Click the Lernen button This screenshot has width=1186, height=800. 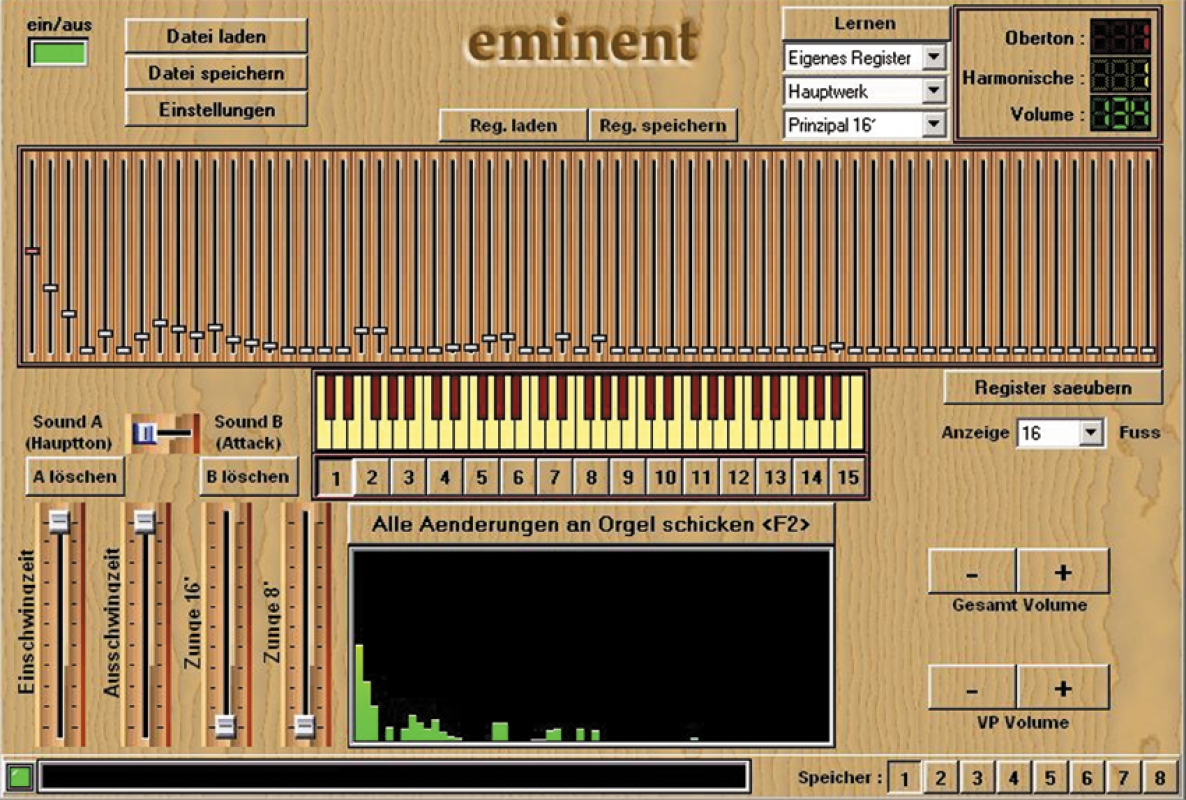point(865,23)
